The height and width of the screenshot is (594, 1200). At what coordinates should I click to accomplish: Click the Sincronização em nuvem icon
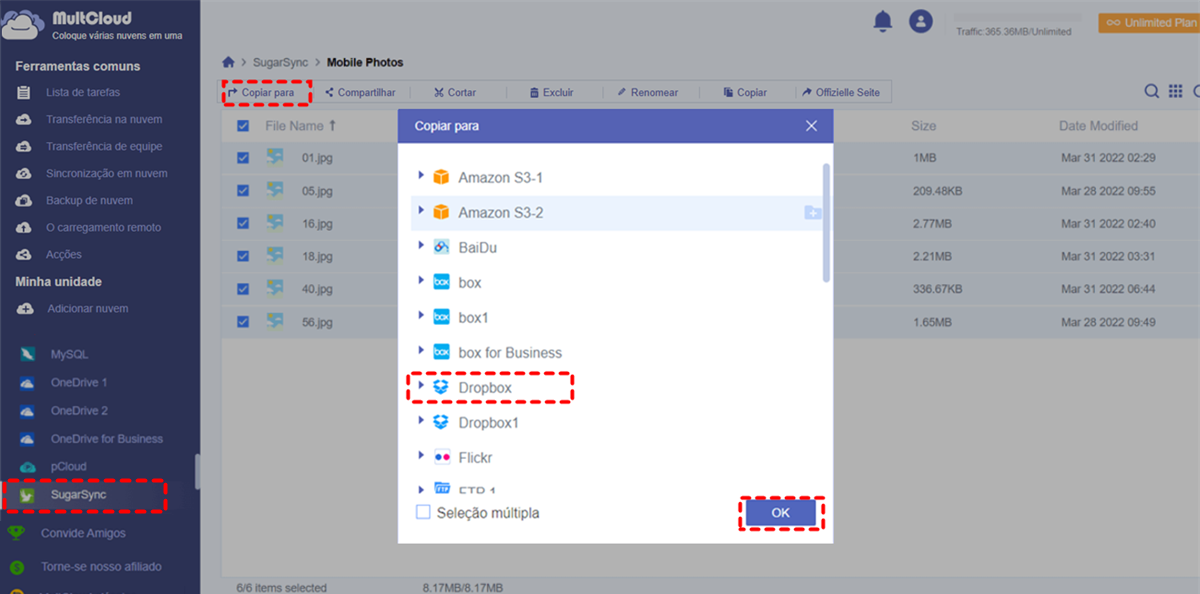click(24, 174)
